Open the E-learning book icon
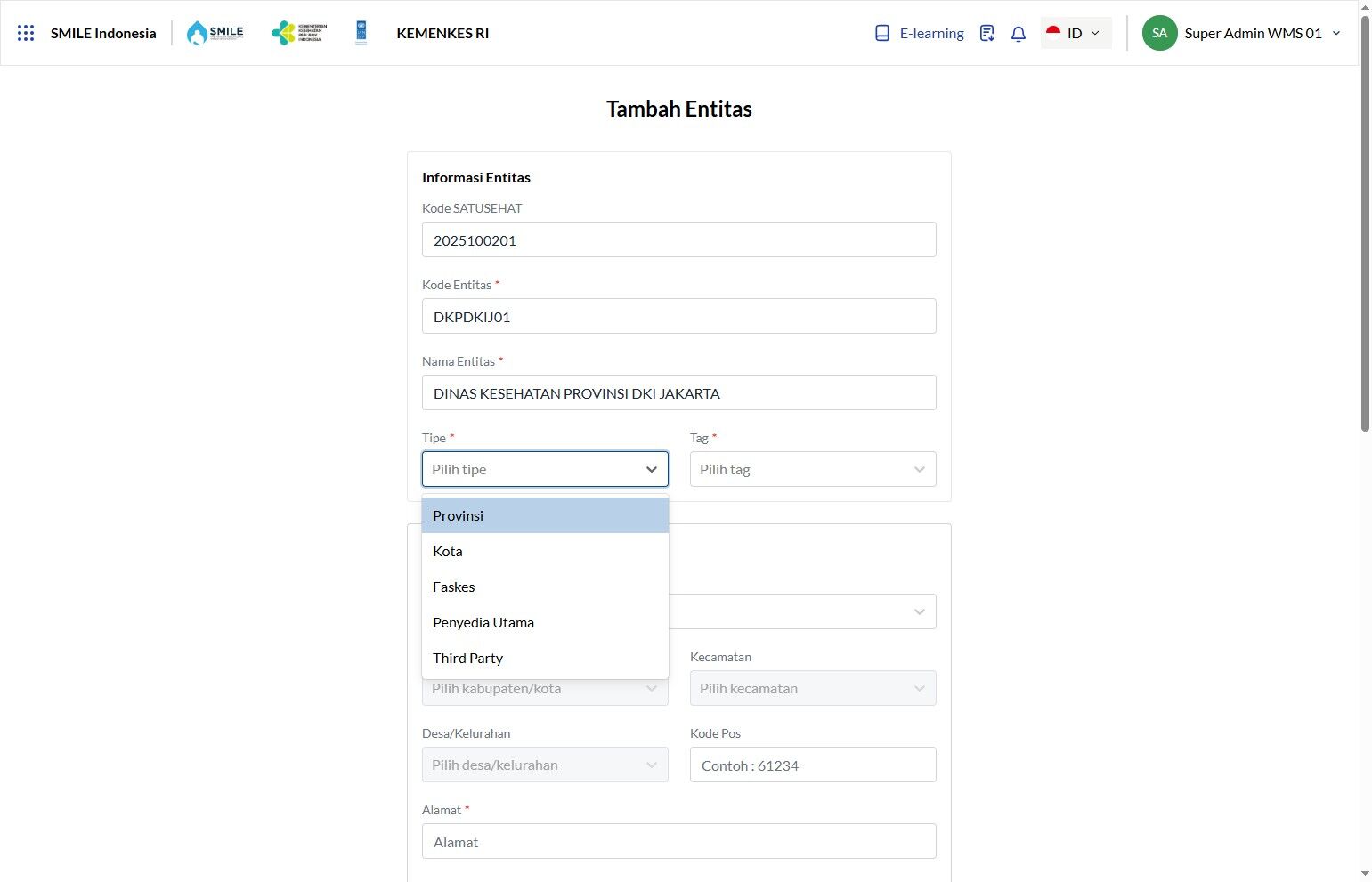Screen dimensions: 1372x882 (x=882, y=33)
